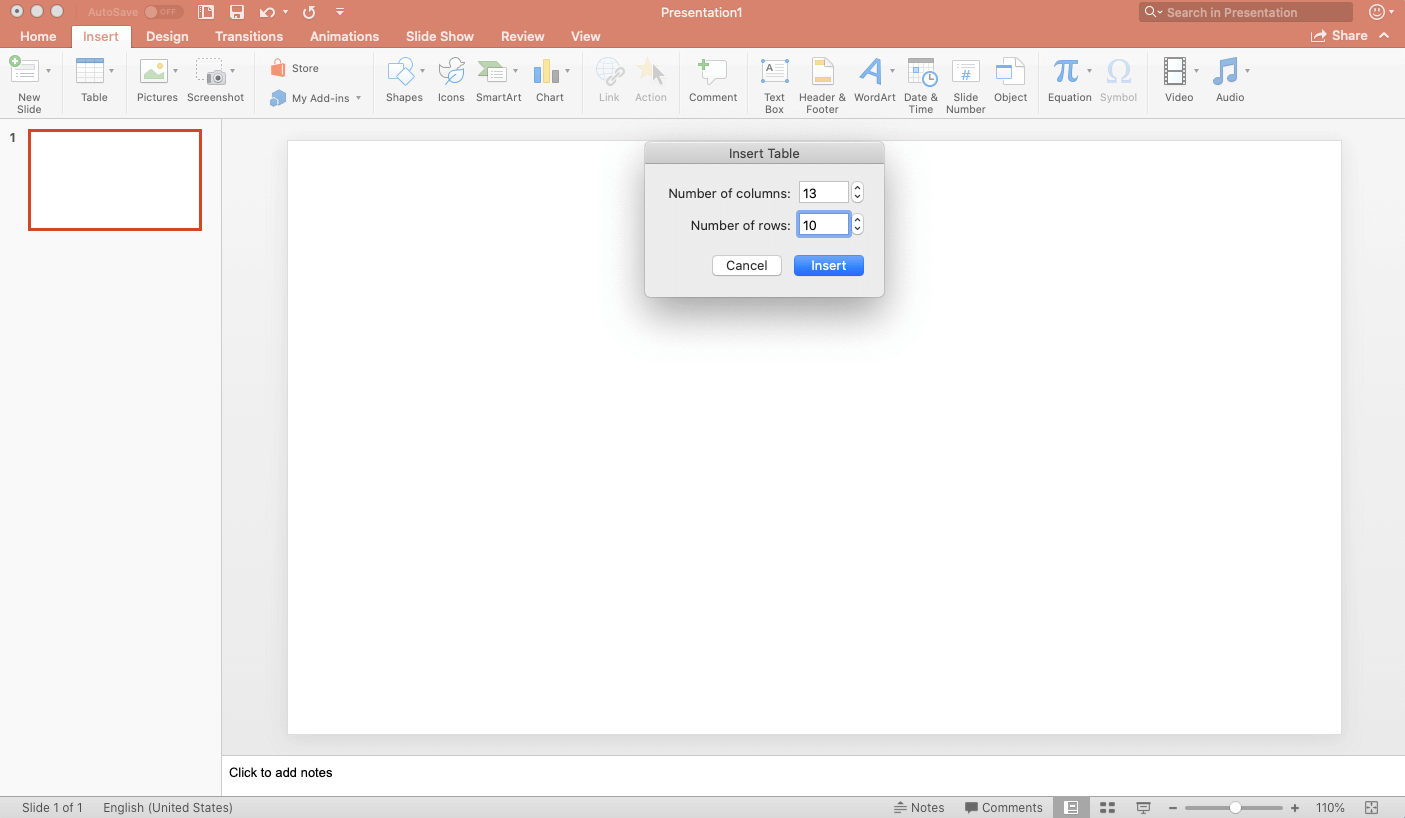Click the Equation pi icon

click(1066, 72)
